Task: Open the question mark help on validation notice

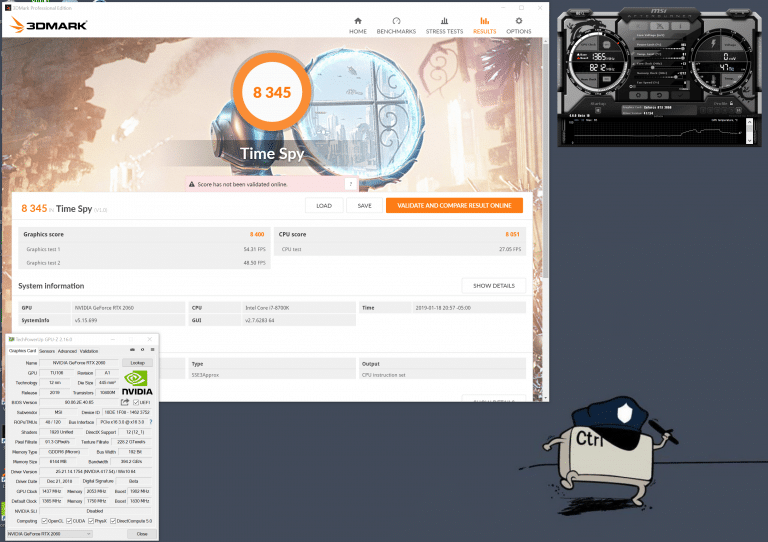Action: pos(350,184)
